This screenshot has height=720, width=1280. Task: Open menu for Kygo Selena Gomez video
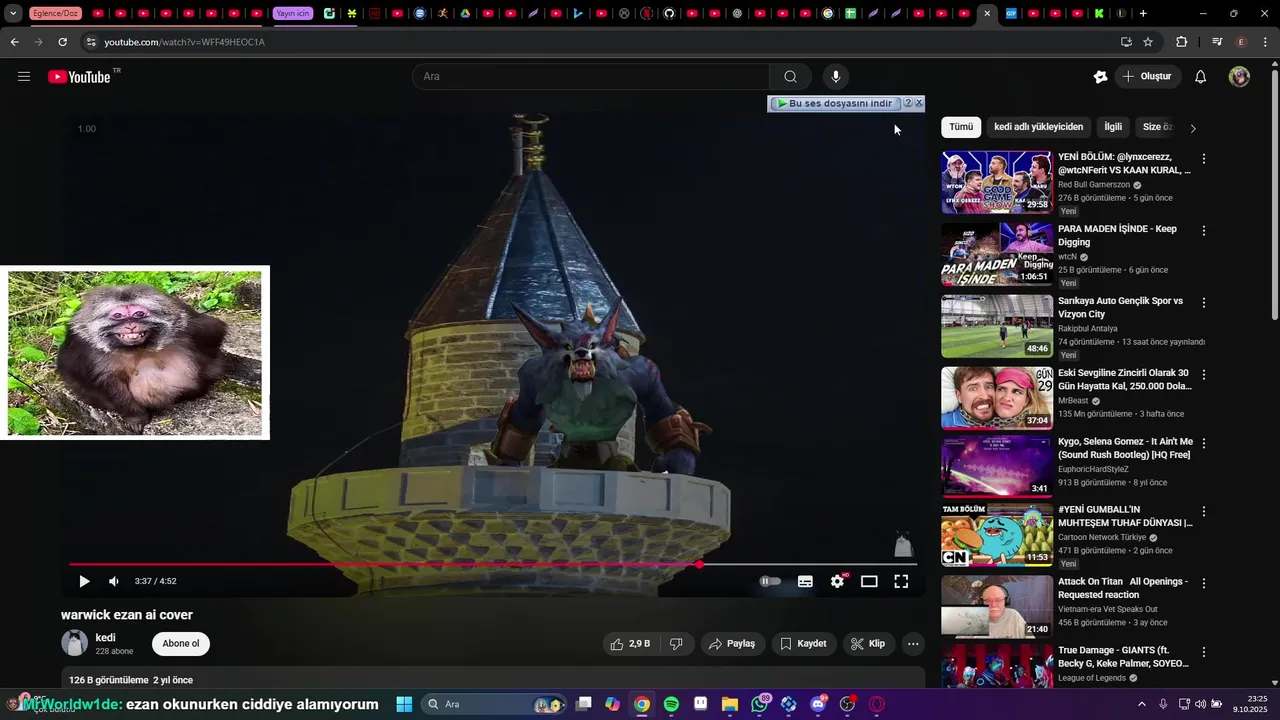point(1204,443)
